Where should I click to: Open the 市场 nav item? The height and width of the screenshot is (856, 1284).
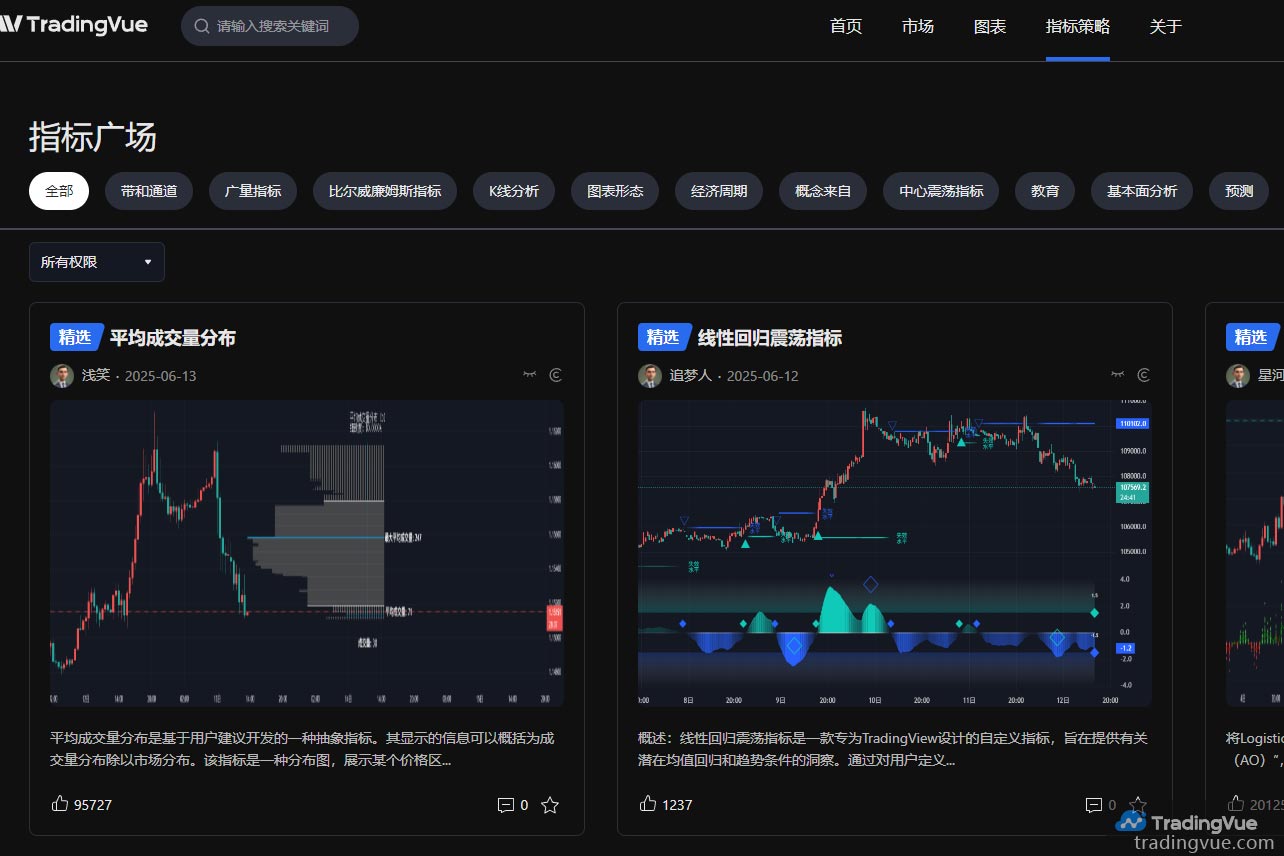tap(918, 26)
